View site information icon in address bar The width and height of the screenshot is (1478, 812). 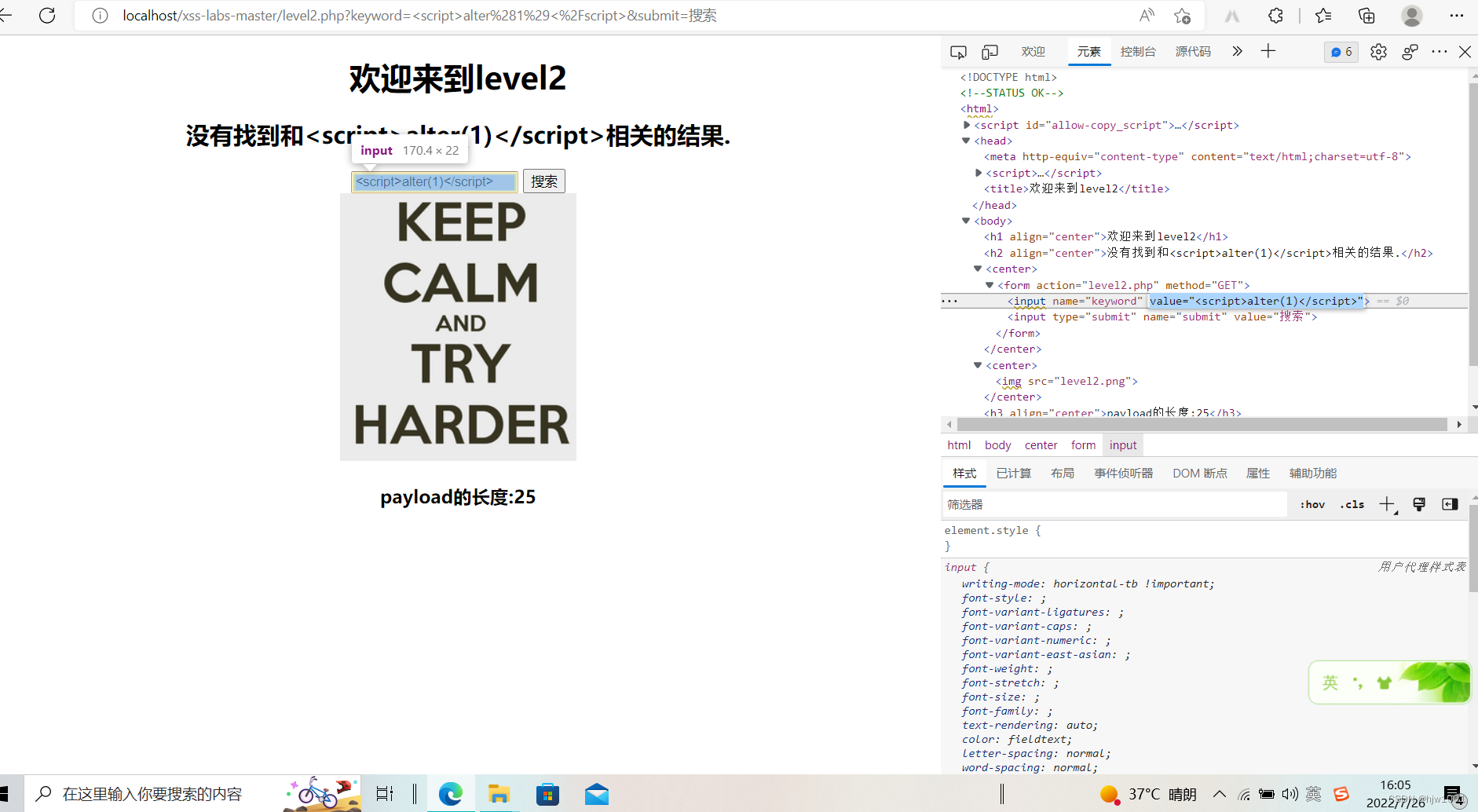coord(100,16)
